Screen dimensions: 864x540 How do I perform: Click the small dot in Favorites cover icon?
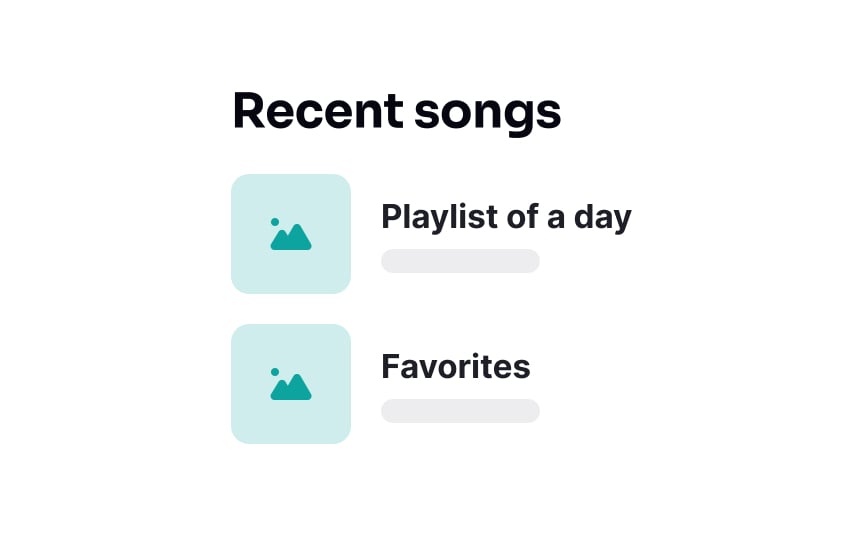(x=275, y=372)
